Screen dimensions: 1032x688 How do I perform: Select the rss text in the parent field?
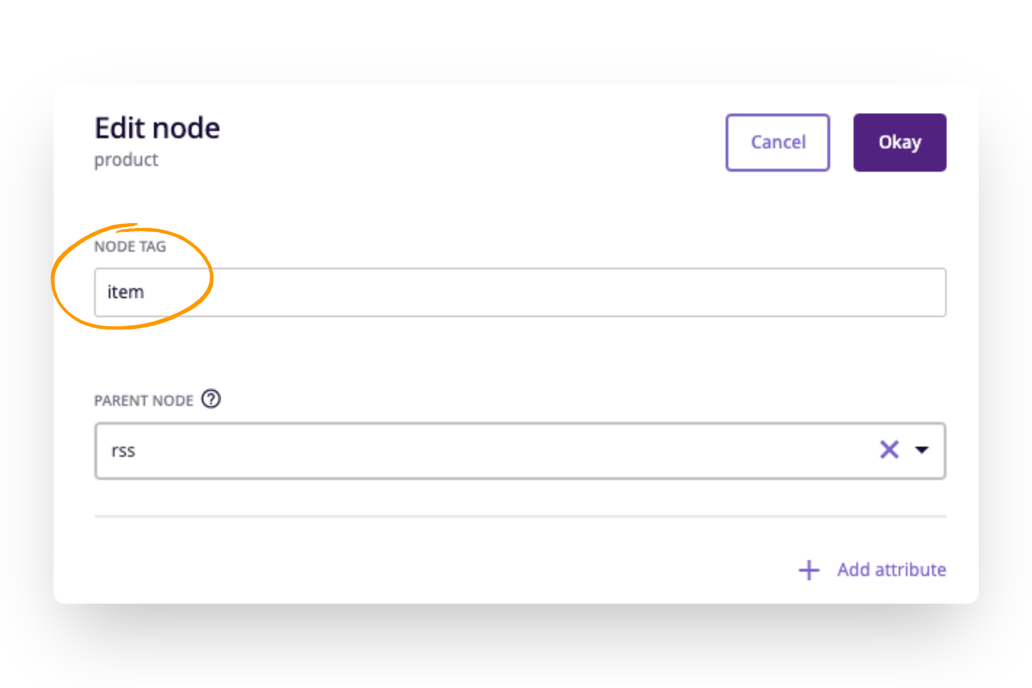coord(122,450)
